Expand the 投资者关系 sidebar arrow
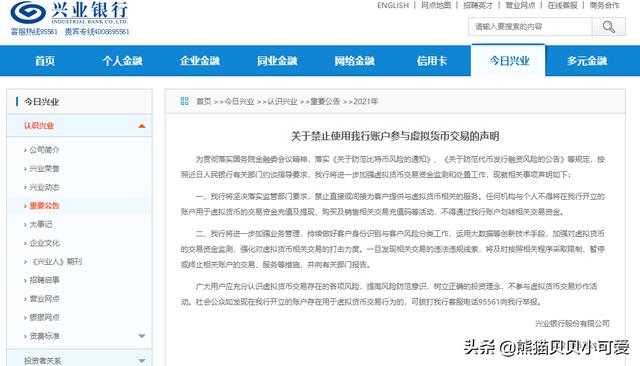640x366 pixels. pos(142,361)
